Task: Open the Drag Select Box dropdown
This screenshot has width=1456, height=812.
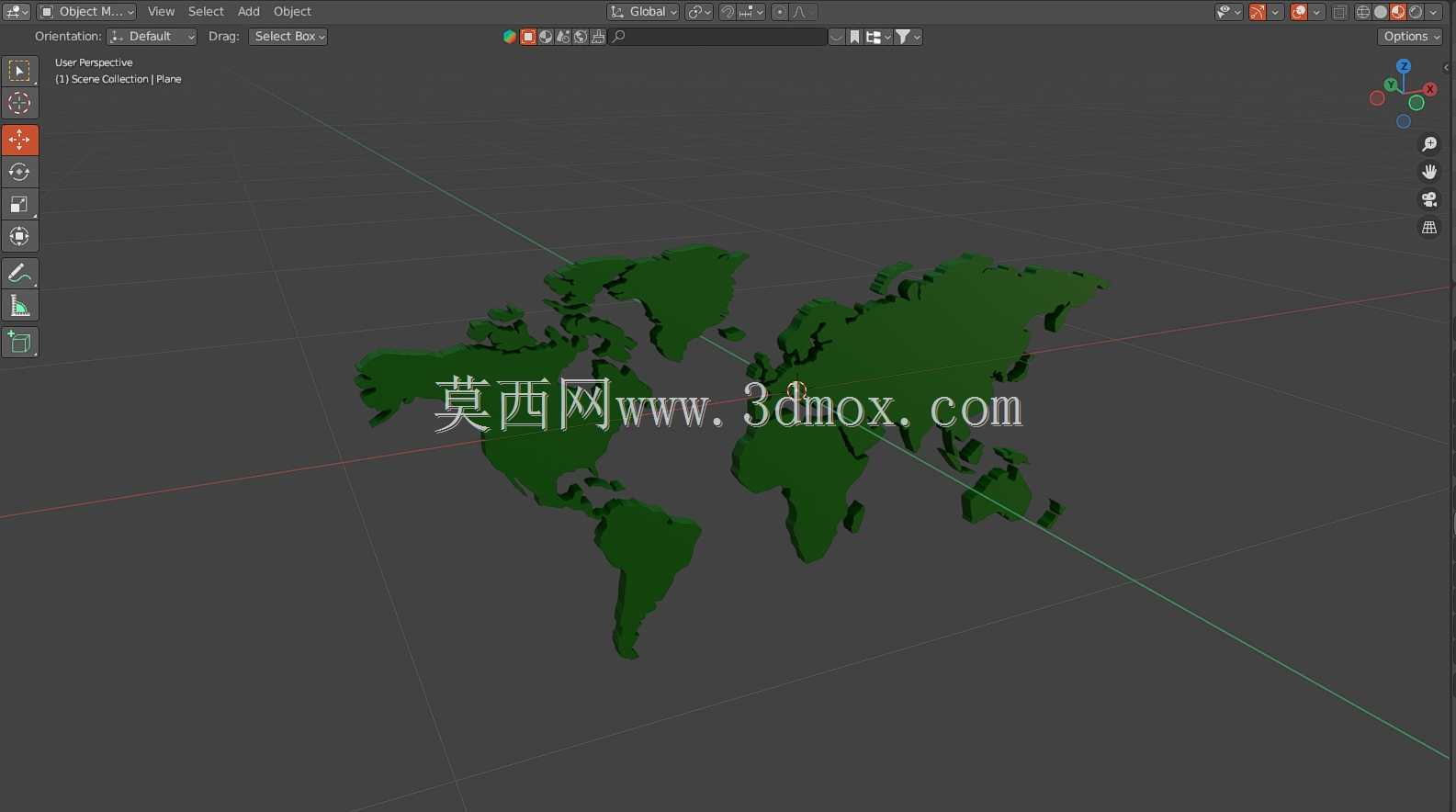Action: click(x=288, y=37)
